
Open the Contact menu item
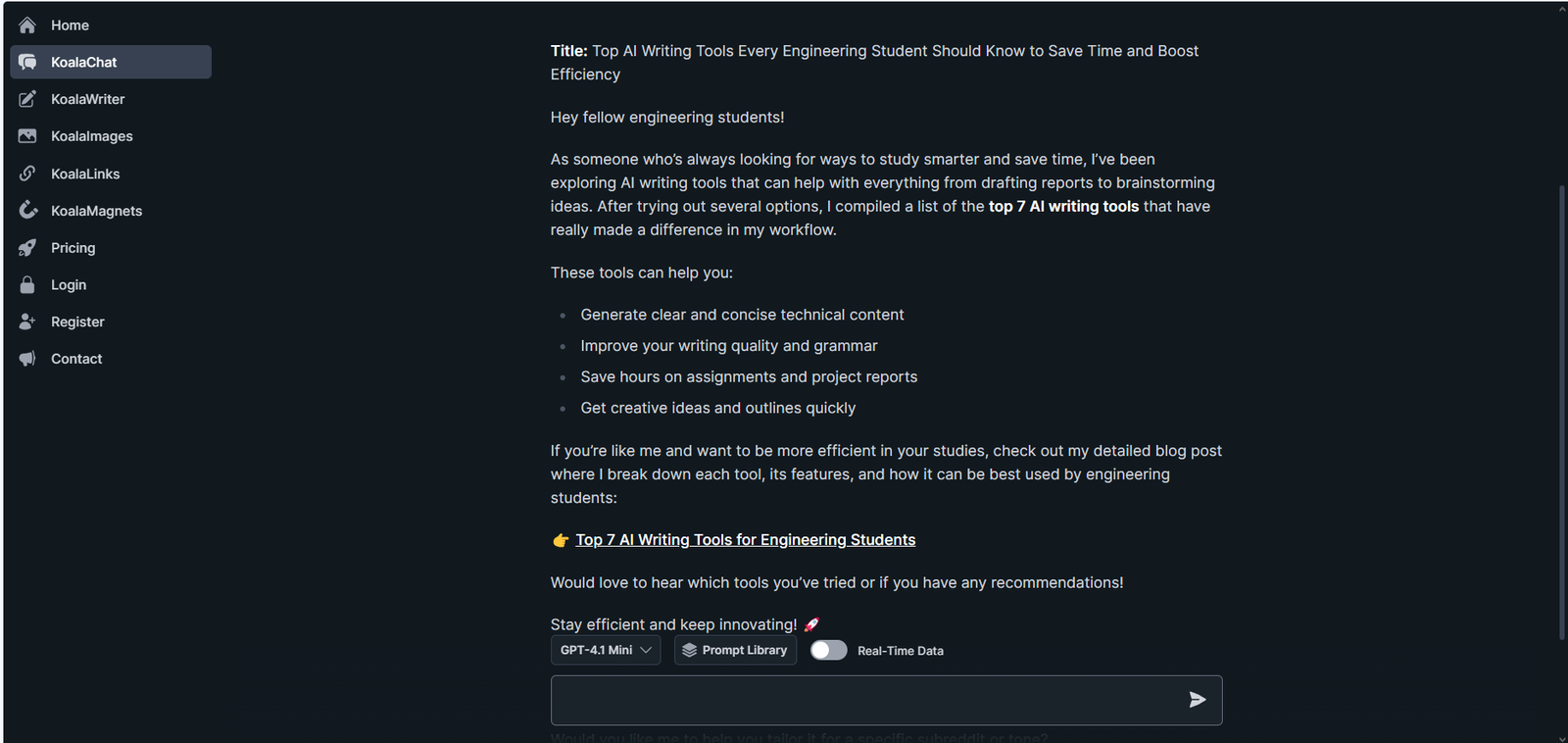(76, 359)
